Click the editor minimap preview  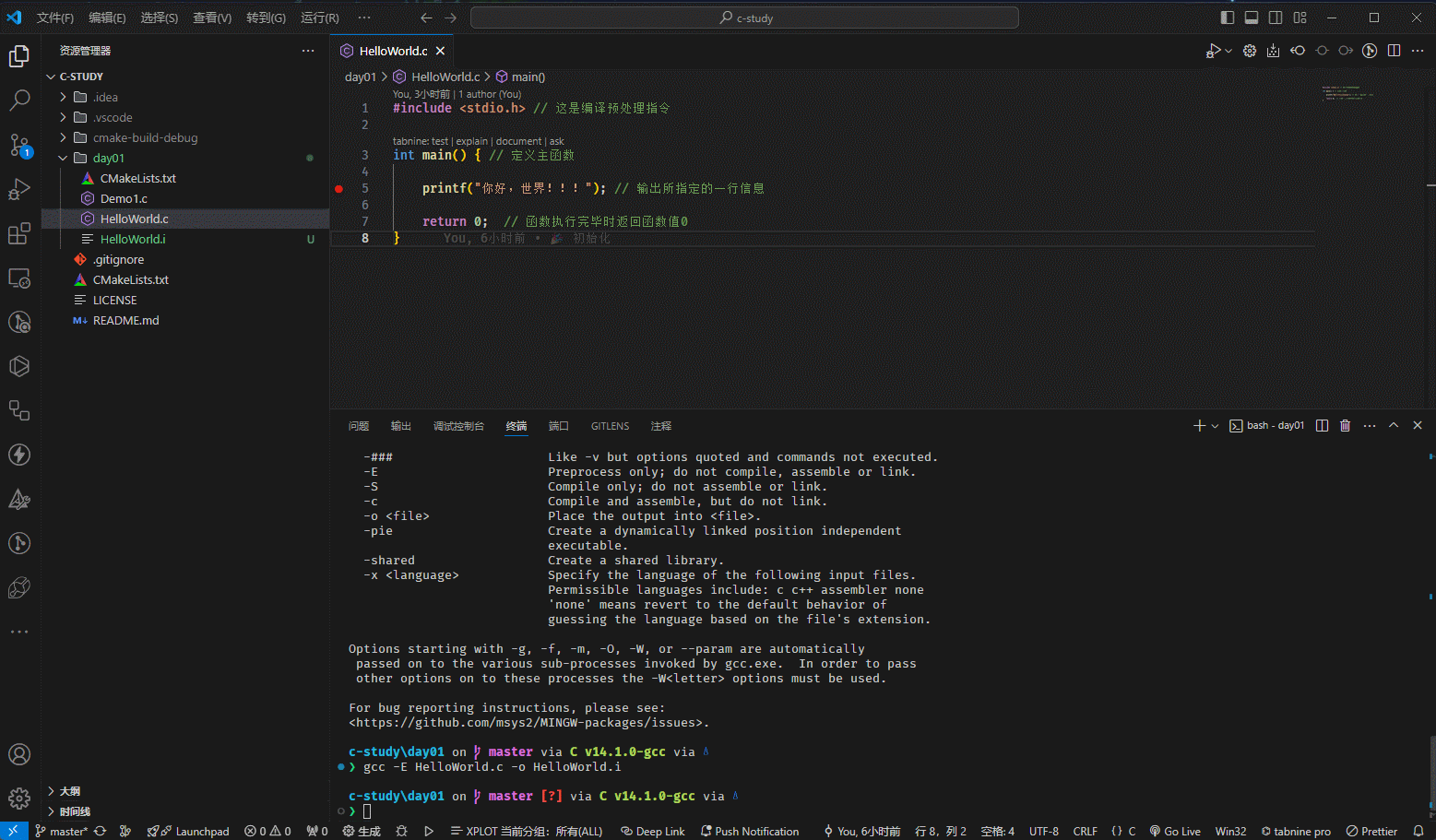click(x=1347, y=93)
